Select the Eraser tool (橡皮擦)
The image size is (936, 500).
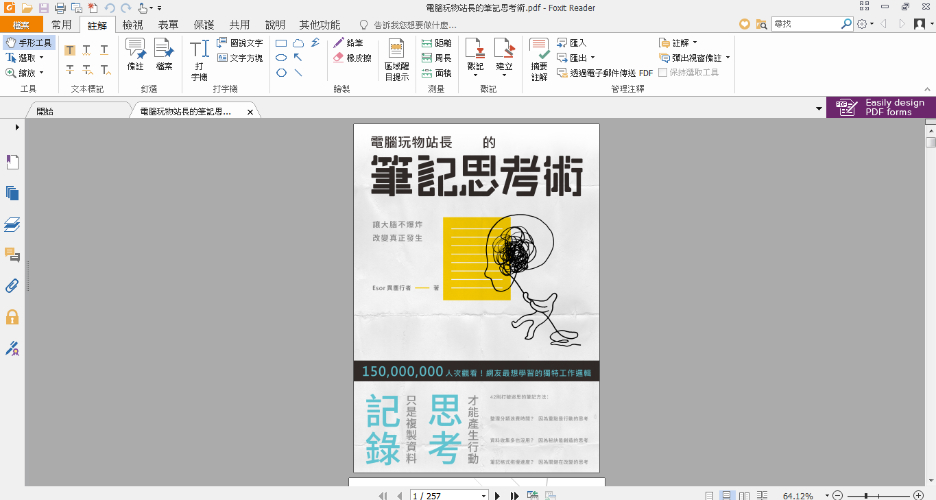(352, 58)
